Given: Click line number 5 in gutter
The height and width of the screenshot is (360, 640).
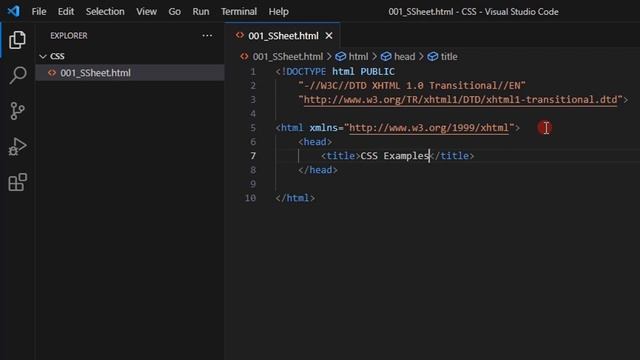Looking at the screenshot, I should tap(253, 128).
